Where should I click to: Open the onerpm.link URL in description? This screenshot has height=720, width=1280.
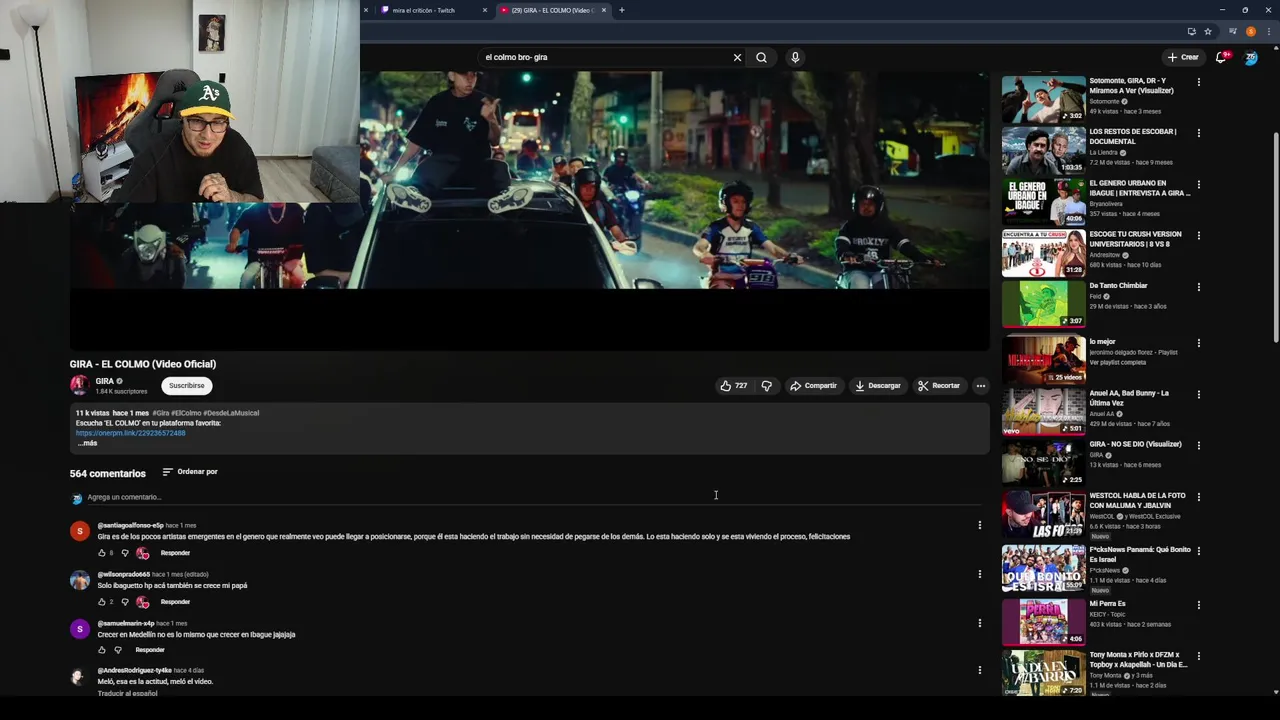pyautogui.click(x=130, y=433)
